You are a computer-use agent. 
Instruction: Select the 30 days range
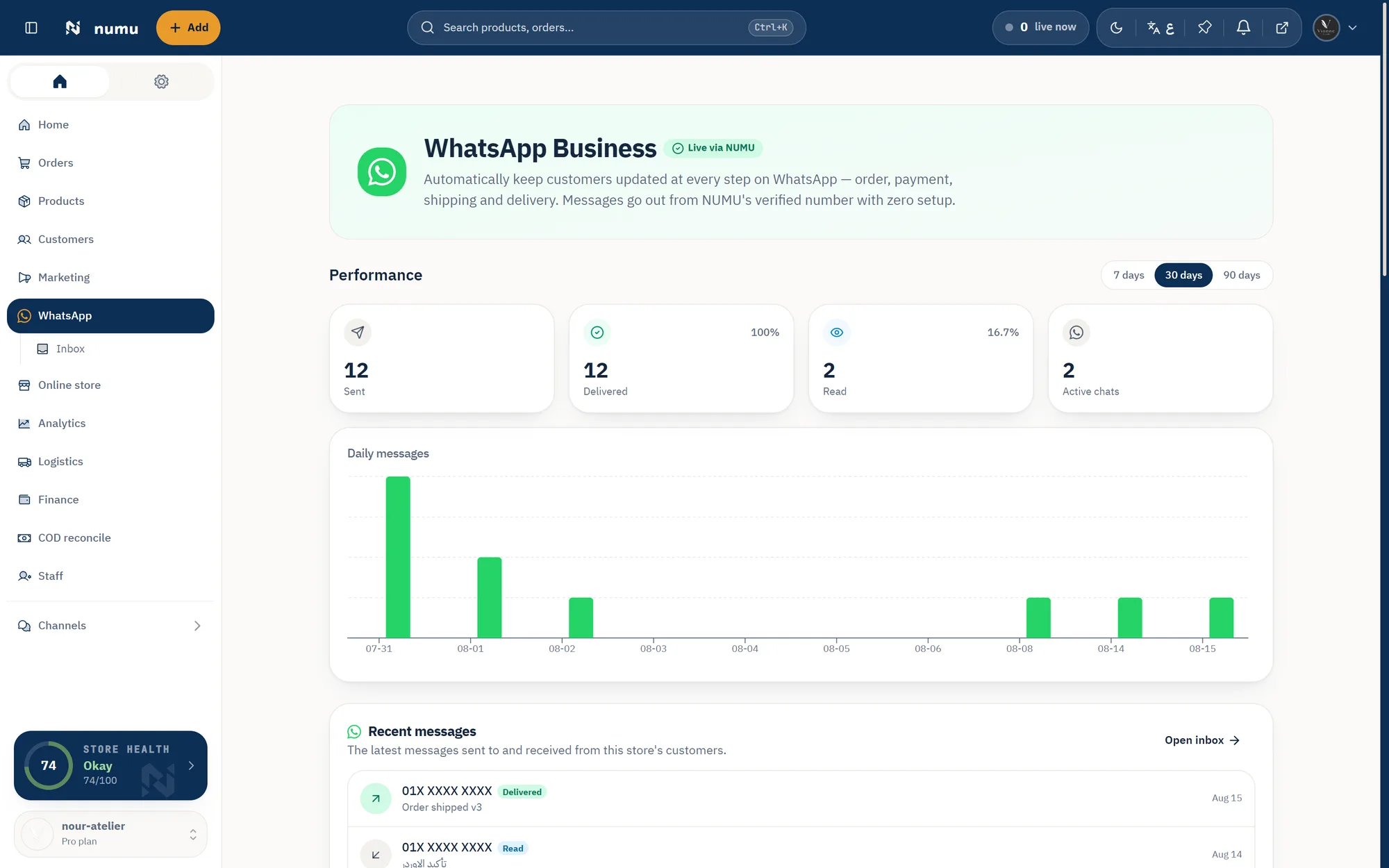pos(1183,276)
